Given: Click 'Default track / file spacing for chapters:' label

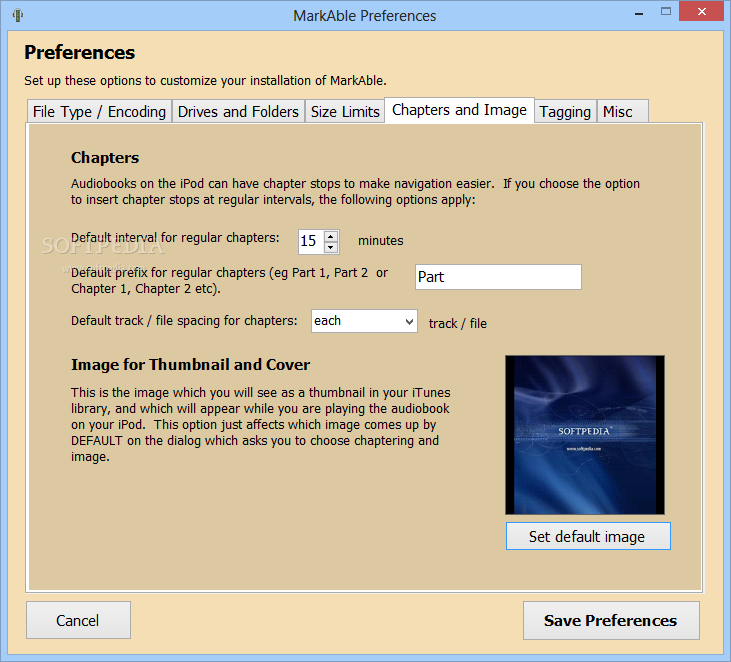Looking at the screenshot, I should pos(184,321).
